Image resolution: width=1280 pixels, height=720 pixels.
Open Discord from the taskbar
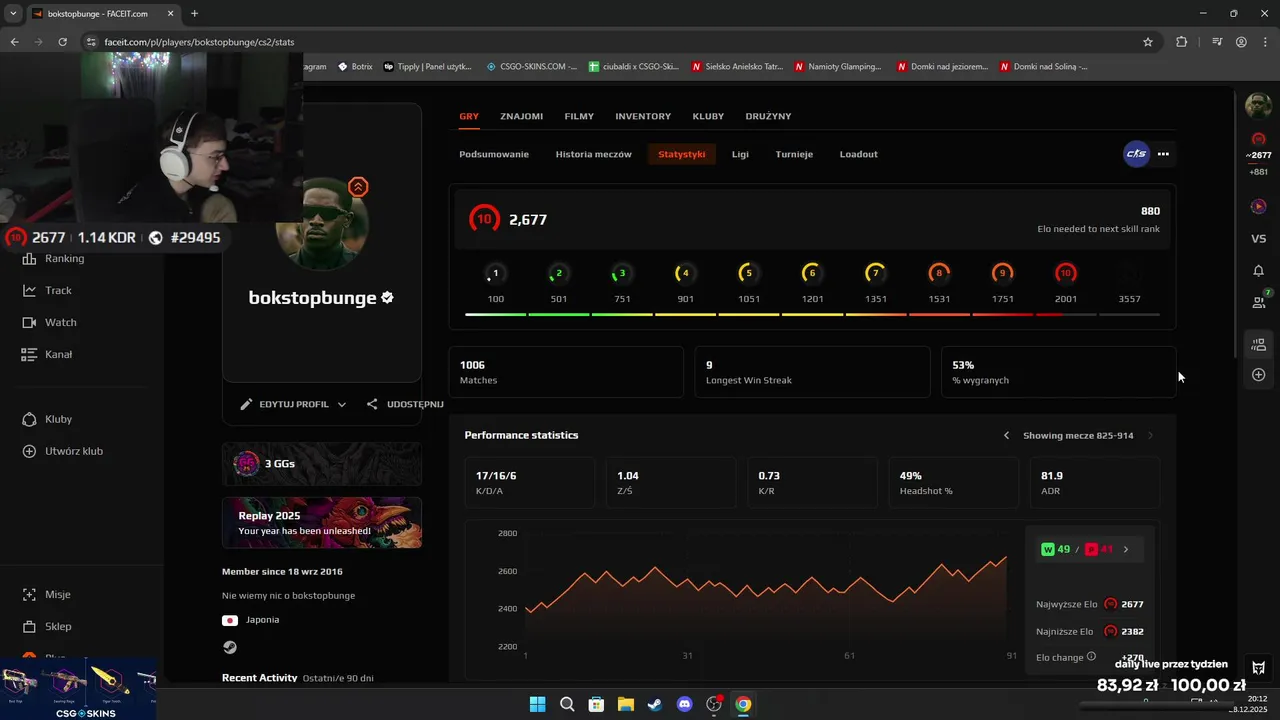tap(684, 704)
